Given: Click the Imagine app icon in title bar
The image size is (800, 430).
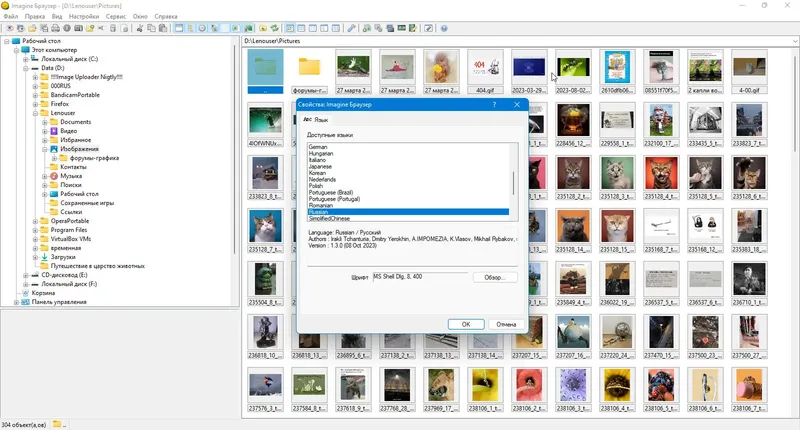Looking at the screenshot, I should 5,6.
